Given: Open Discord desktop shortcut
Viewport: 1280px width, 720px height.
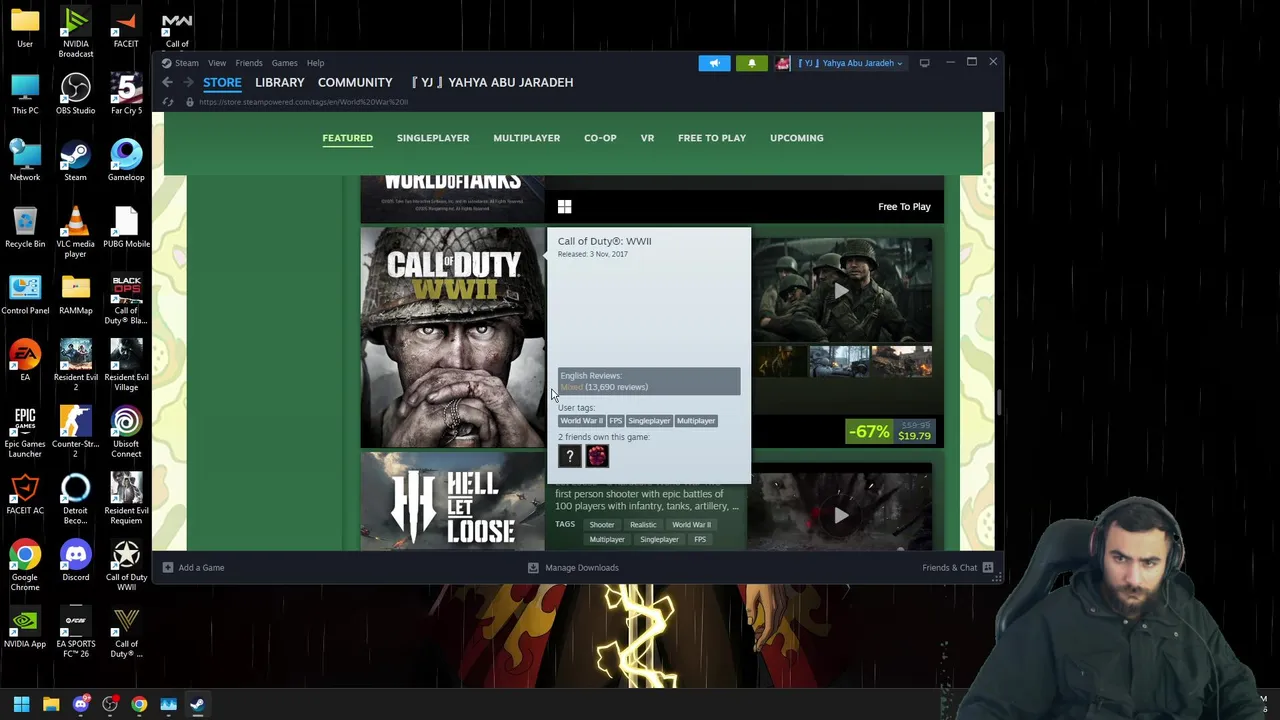Looking at the screenshot, I should [x=75, y=562].
